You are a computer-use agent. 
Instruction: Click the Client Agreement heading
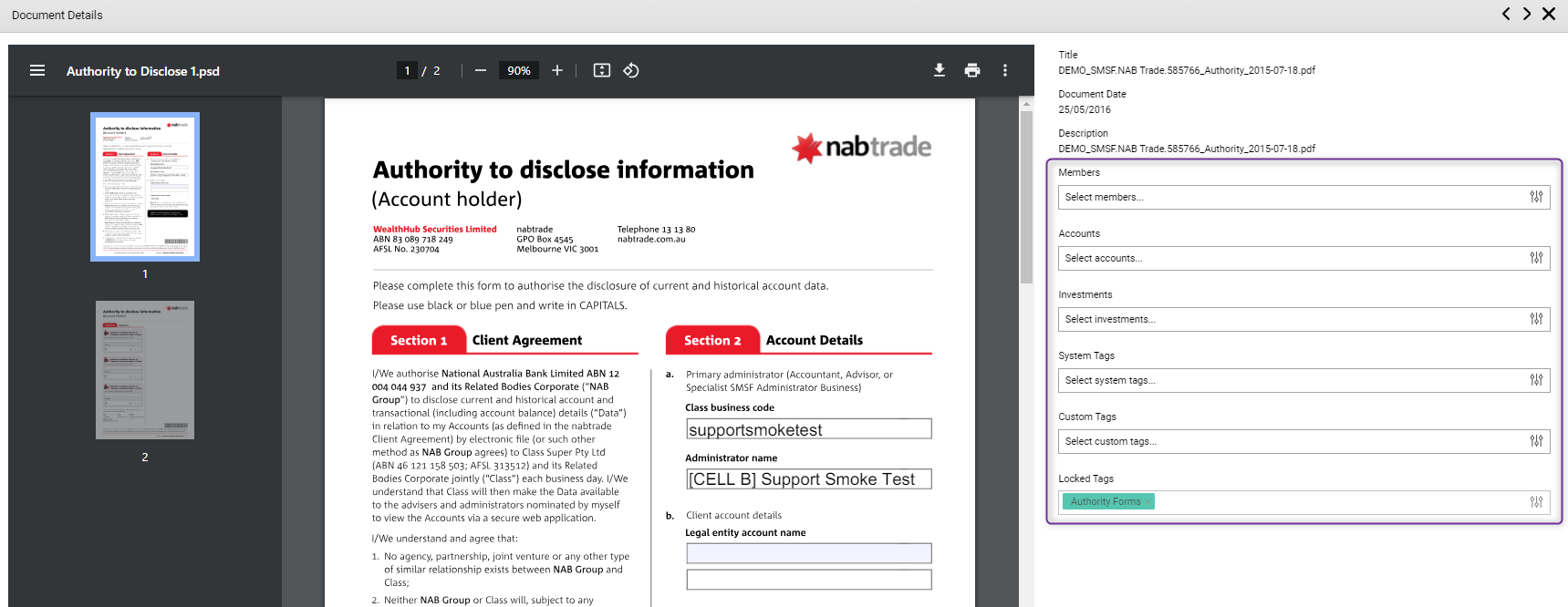527,340
